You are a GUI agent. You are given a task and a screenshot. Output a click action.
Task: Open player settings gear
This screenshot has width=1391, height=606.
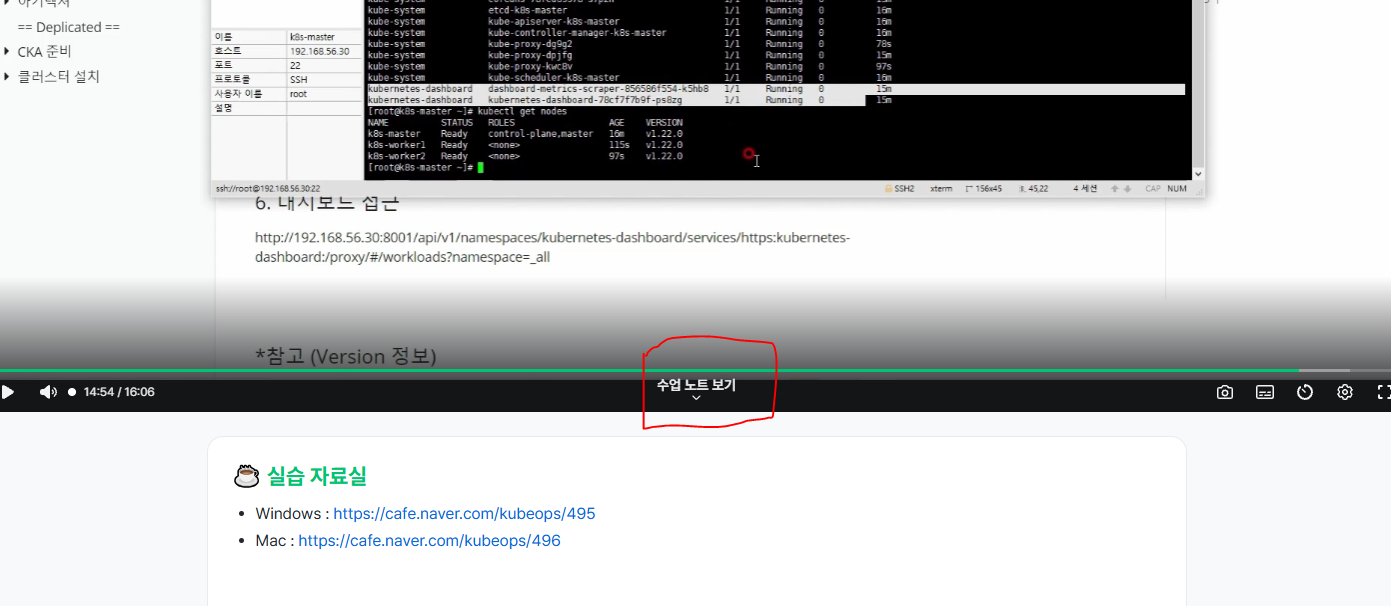[x=1345, y=392]
